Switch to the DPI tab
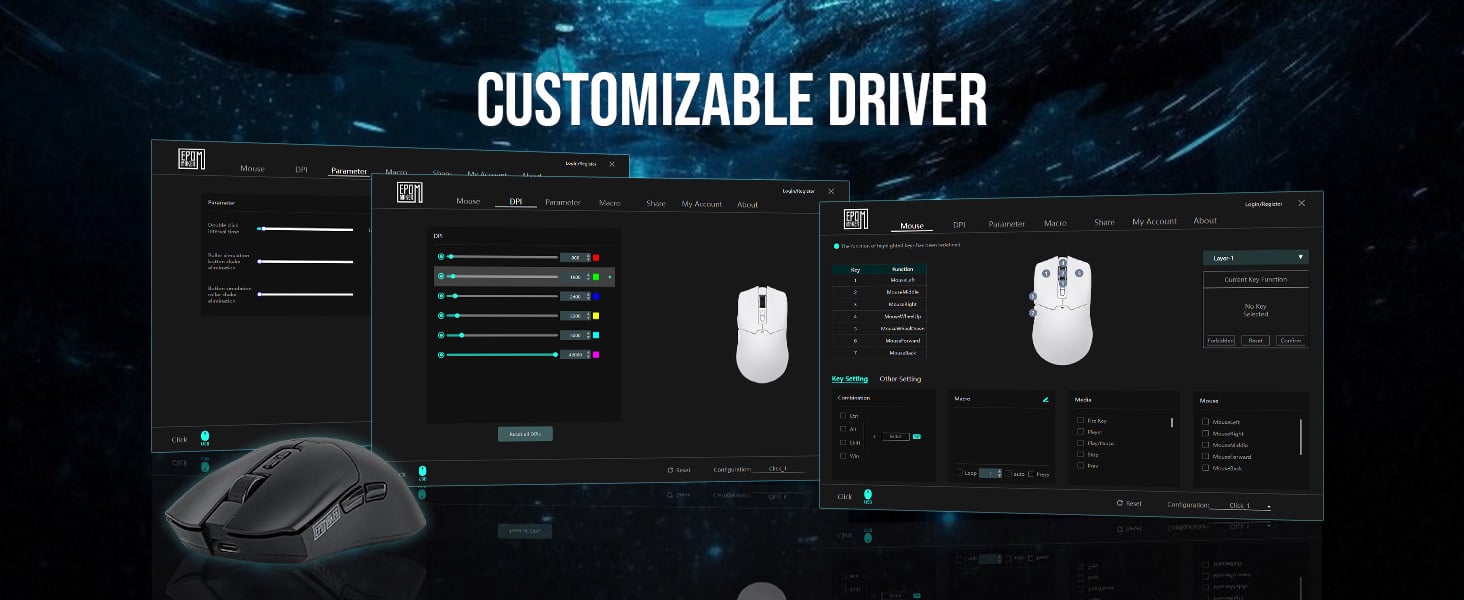Image resolution: width=1464 pixels, height=600 pixels. 958,221
